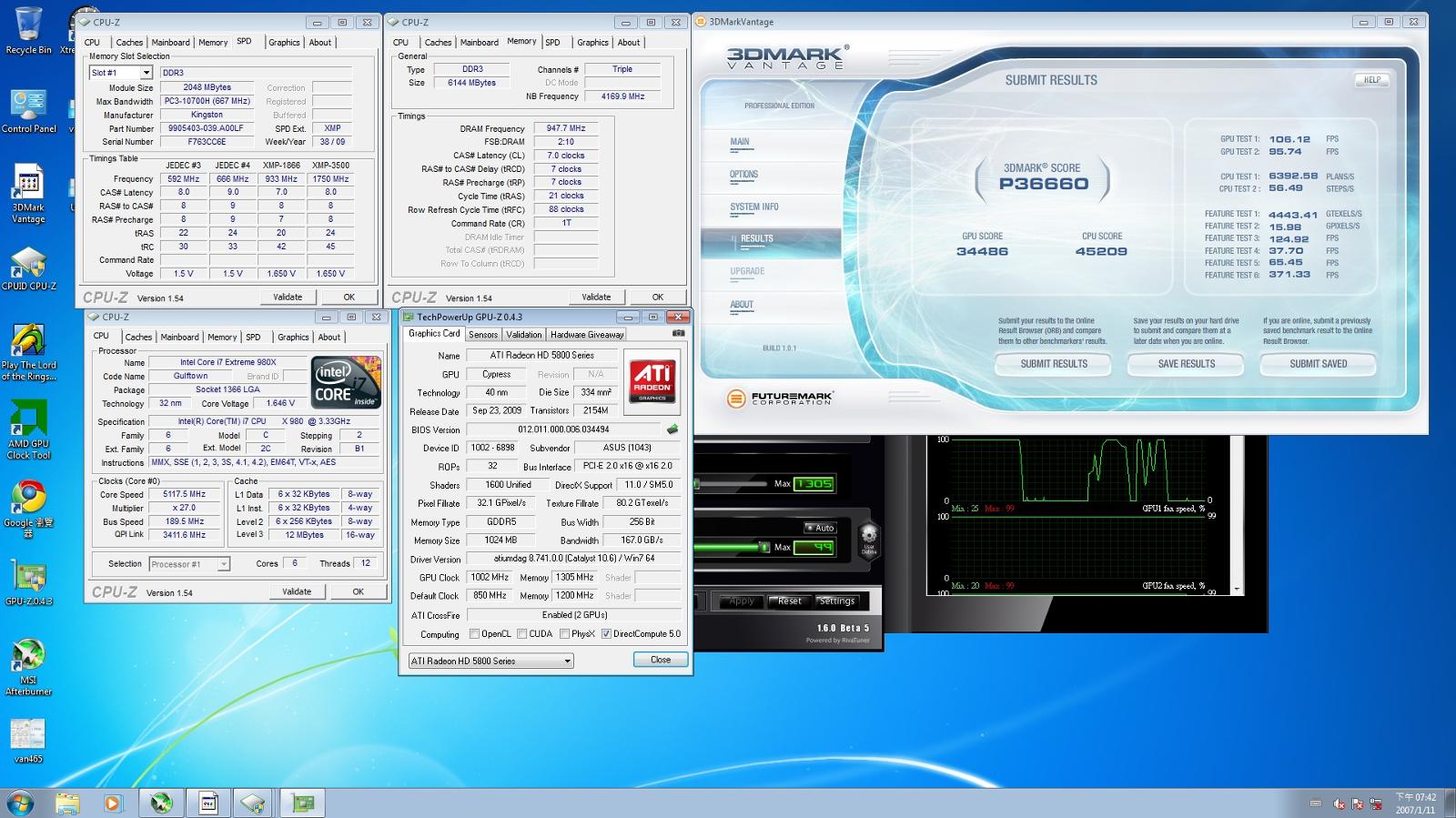
Task: Click the monitoring graph scroll-down arrow
Action: click(x=1237, y=590)
